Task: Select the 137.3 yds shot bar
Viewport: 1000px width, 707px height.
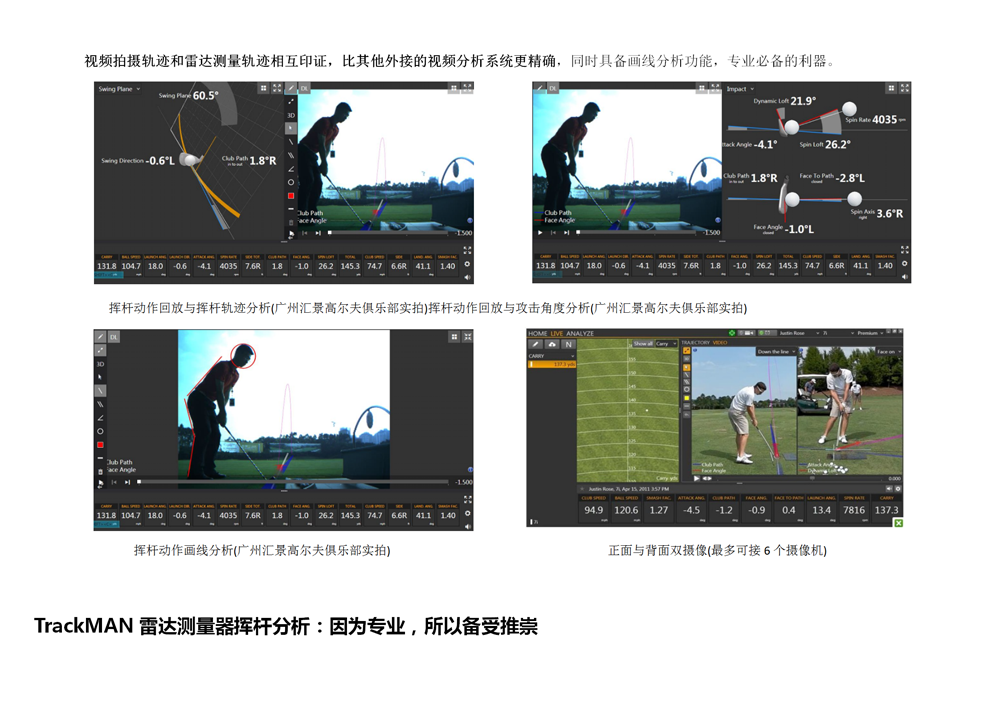Action: pyautogui.click(x=552, y=364)
